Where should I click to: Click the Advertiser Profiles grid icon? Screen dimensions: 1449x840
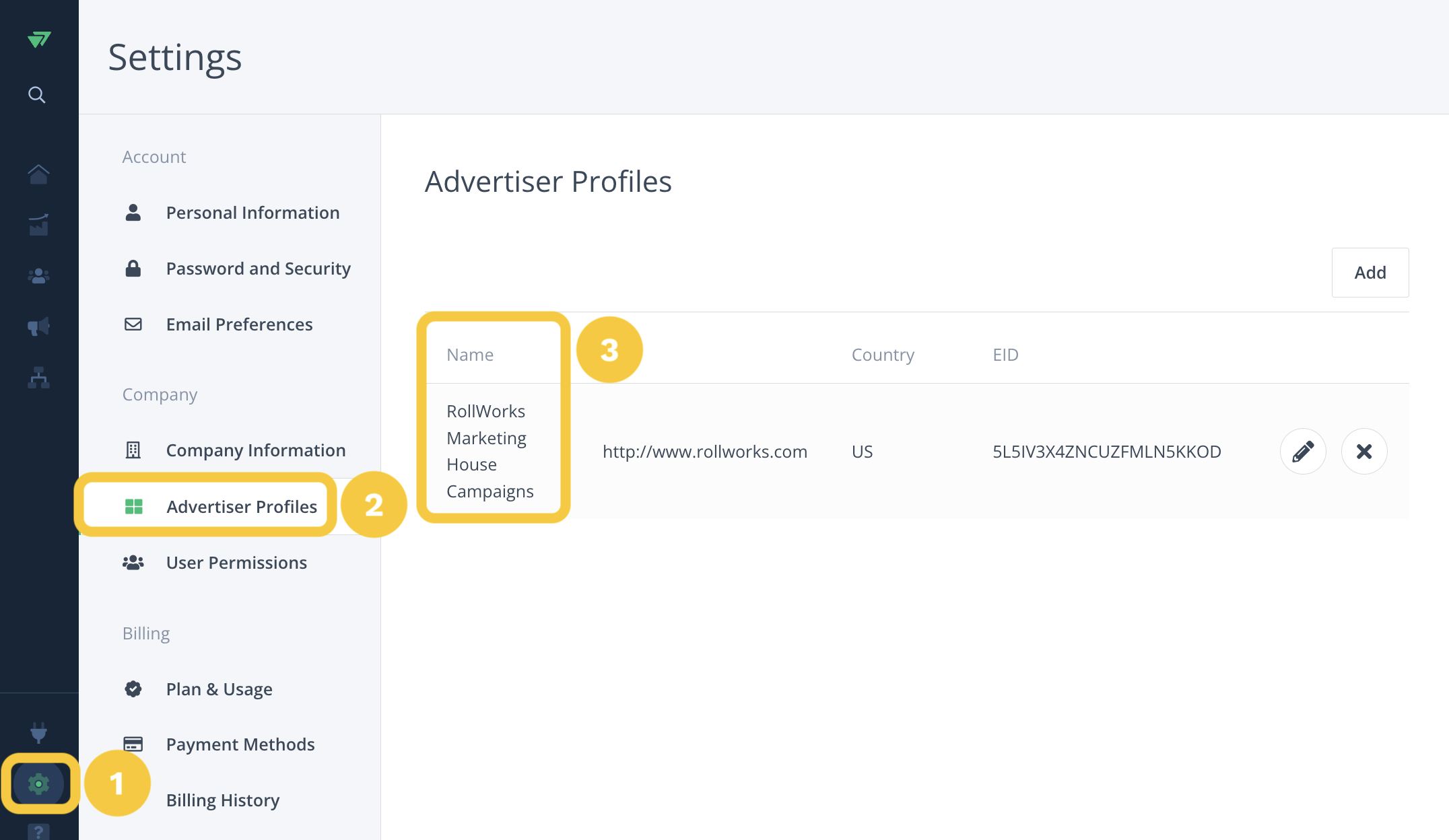point(134,507)
